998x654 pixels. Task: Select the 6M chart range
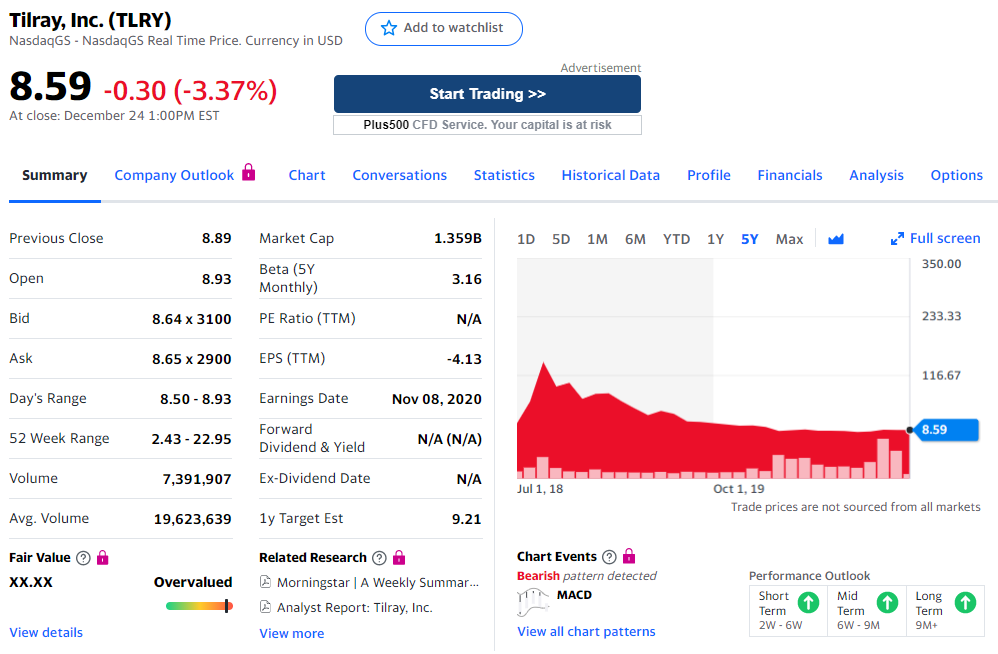coord(635,239)
